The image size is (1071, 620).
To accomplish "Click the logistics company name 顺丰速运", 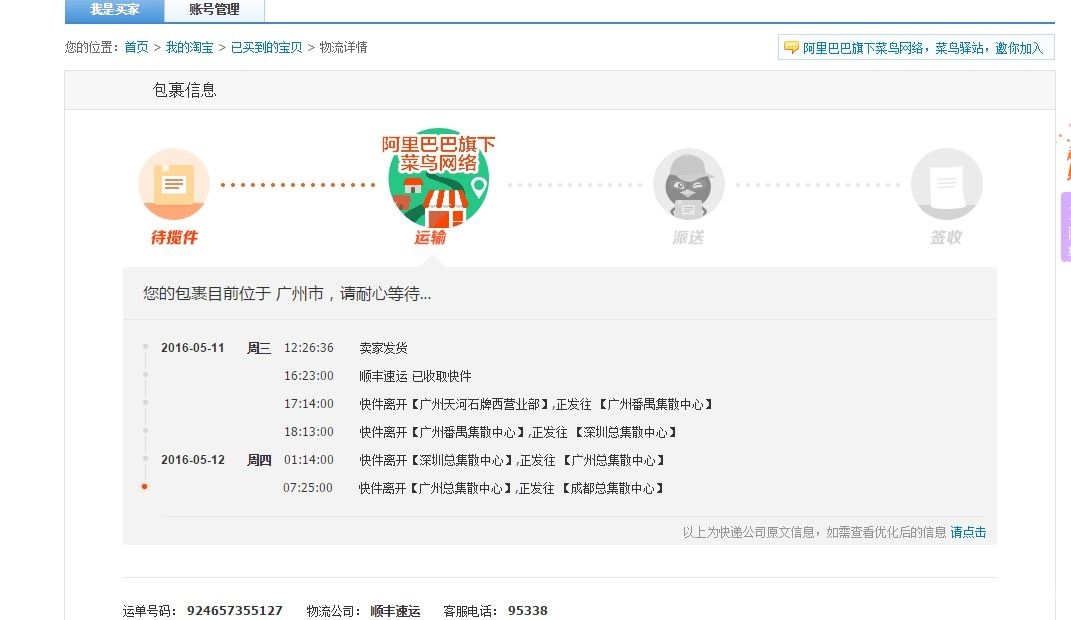I will tap(395, 610).
